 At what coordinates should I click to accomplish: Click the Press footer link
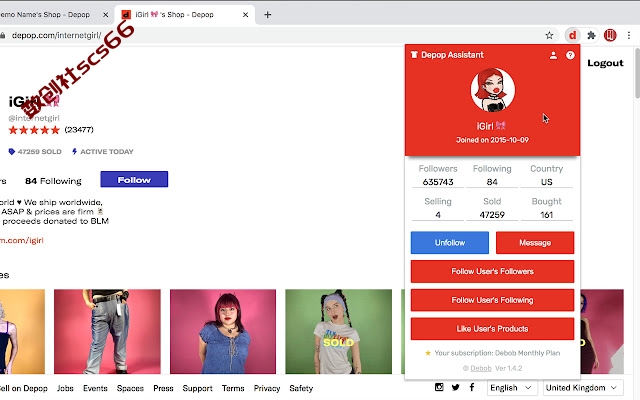tap(163, 388)
